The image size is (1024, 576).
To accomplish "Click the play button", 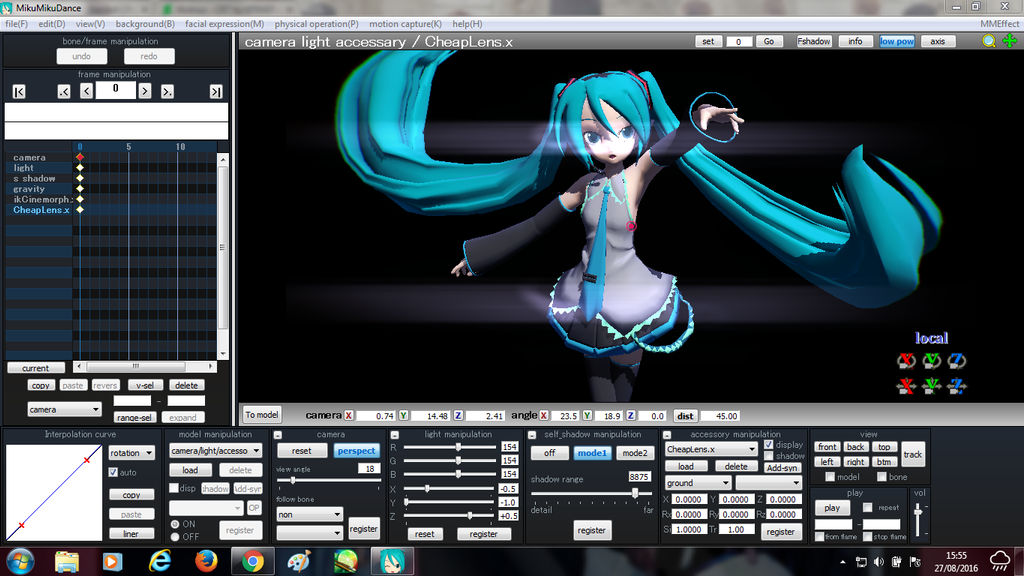I will (x=832, y=507).
